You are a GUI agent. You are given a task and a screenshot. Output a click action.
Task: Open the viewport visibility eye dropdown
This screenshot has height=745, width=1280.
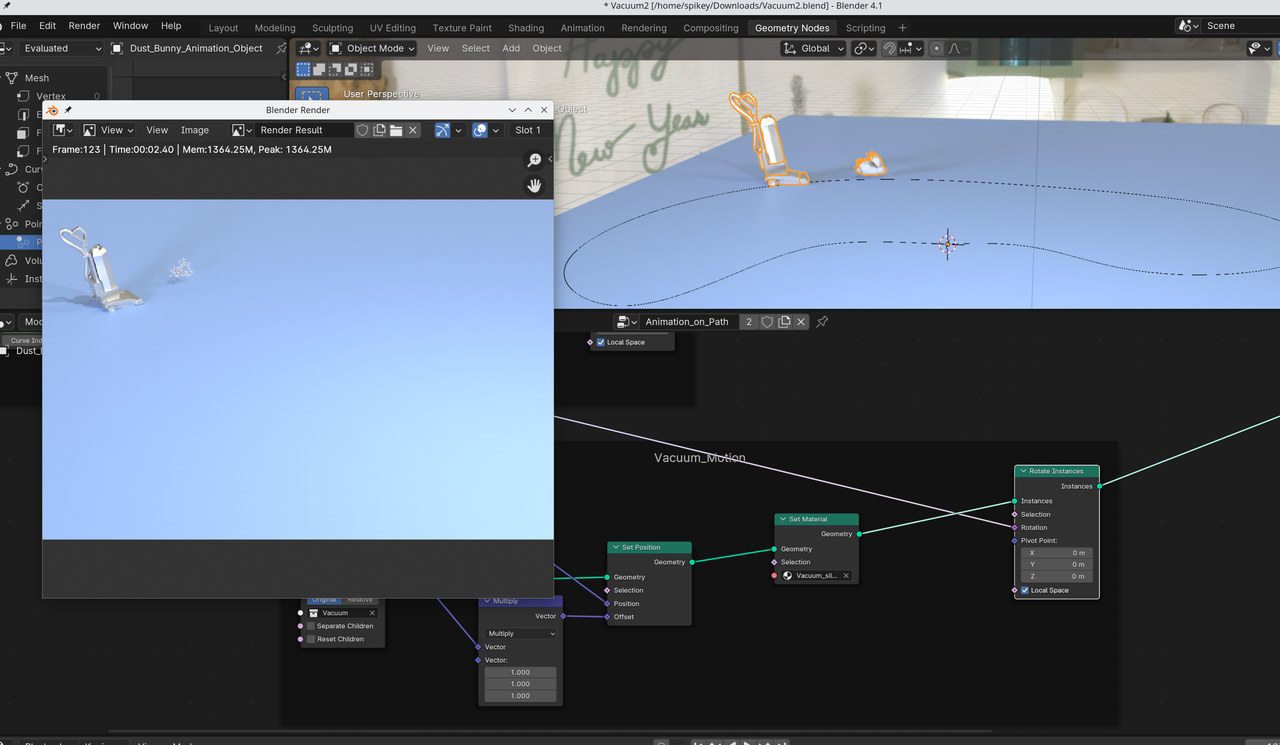1259,48
